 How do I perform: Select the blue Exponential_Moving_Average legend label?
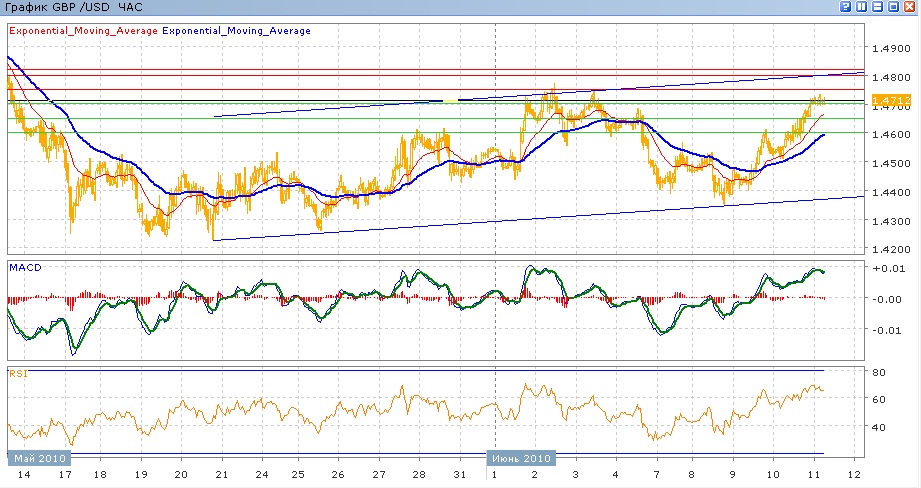(236, 31)
